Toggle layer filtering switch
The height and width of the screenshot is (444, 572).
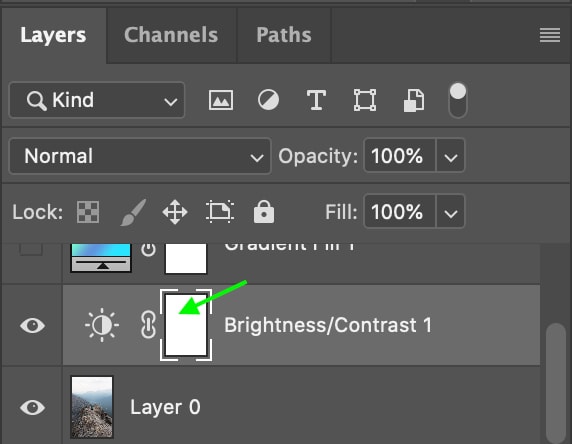[458, 100]
